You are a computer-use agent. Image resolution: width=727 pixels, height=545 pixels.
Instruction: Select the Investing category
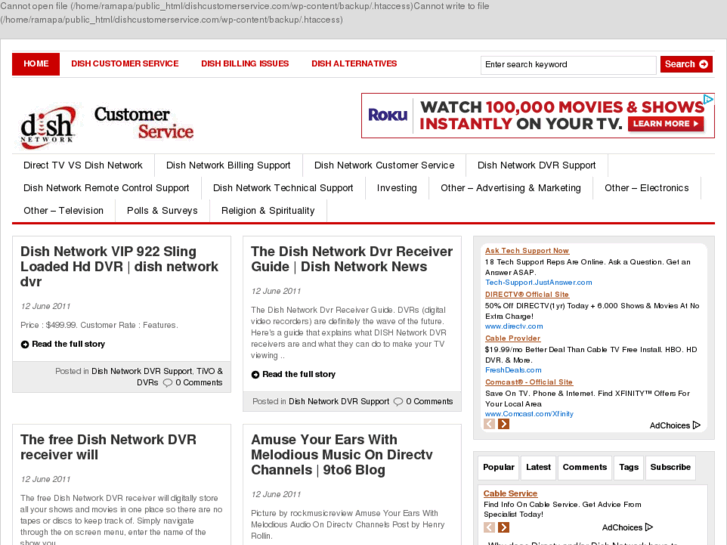click(x=396, y=188)
